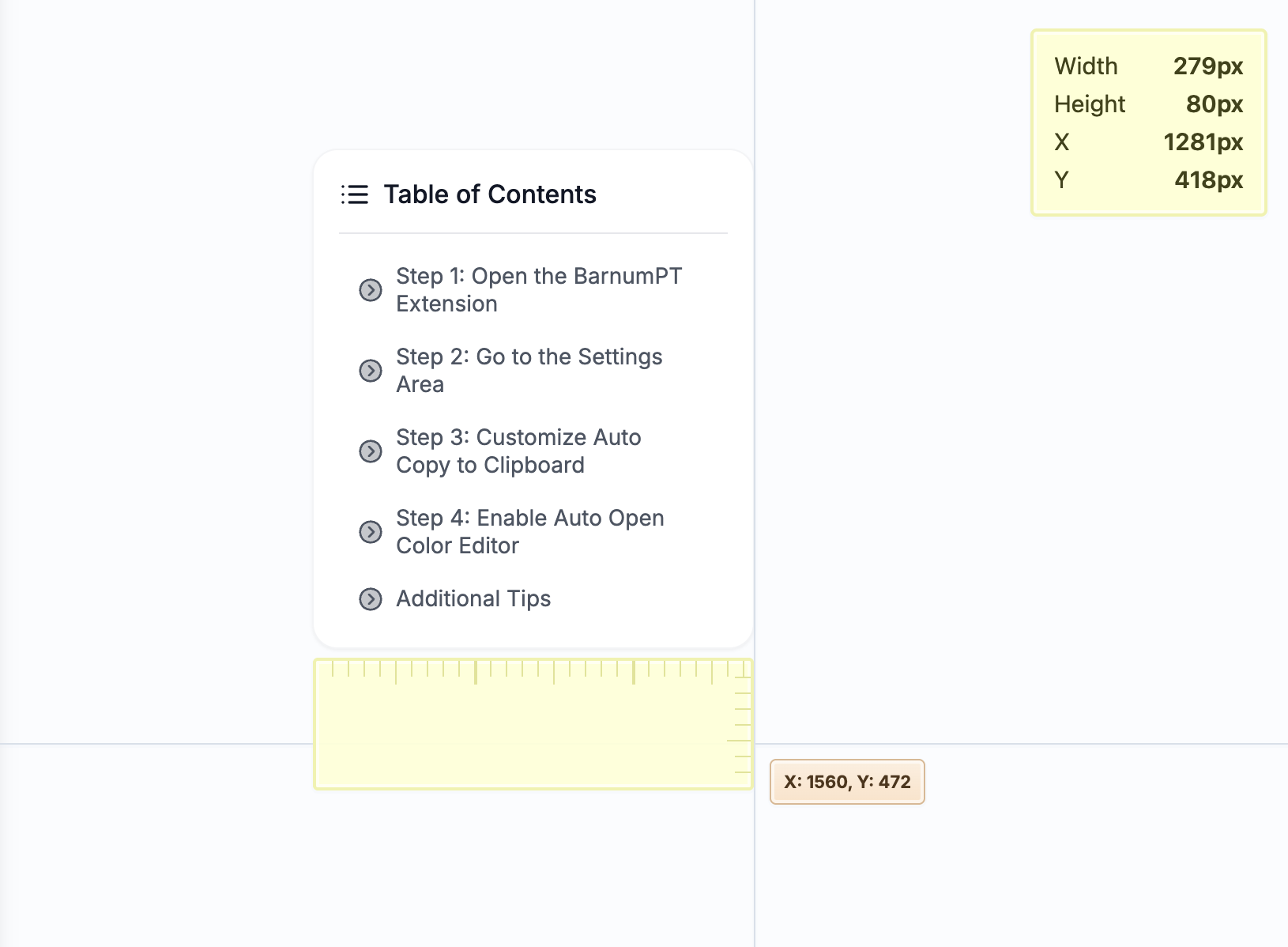Screen dimensions: 1288x947
Task: Navigate to Step 4: Enable Auto Open Color Editor
Action: point(529,531)
